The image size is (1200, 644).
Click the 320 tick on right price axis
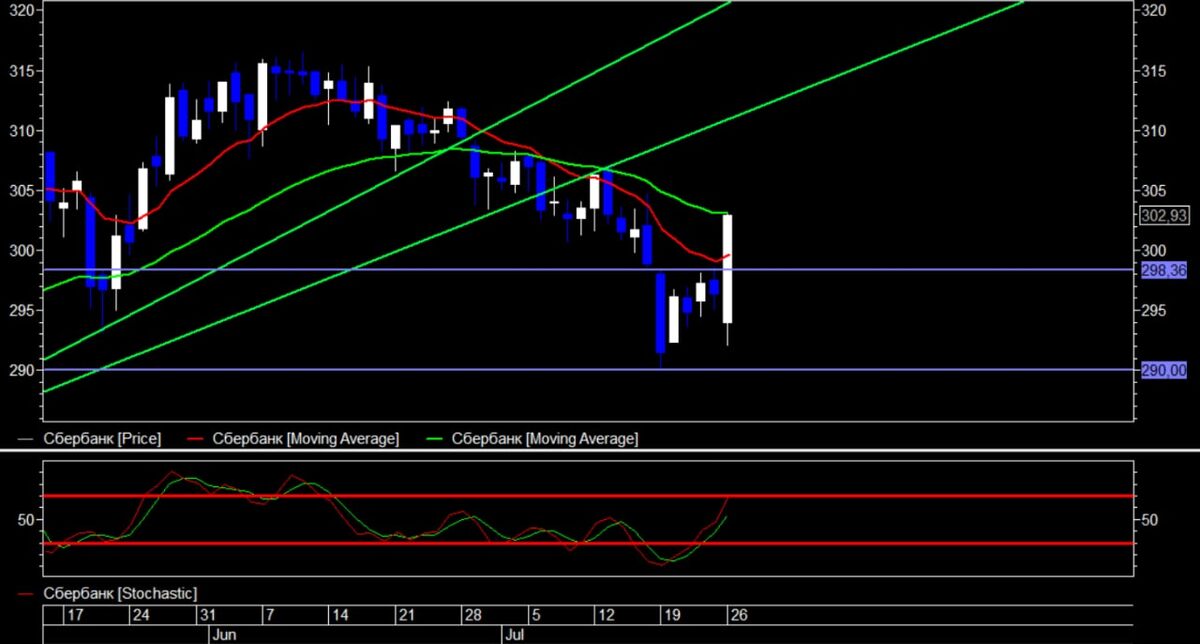(1154, 11)
